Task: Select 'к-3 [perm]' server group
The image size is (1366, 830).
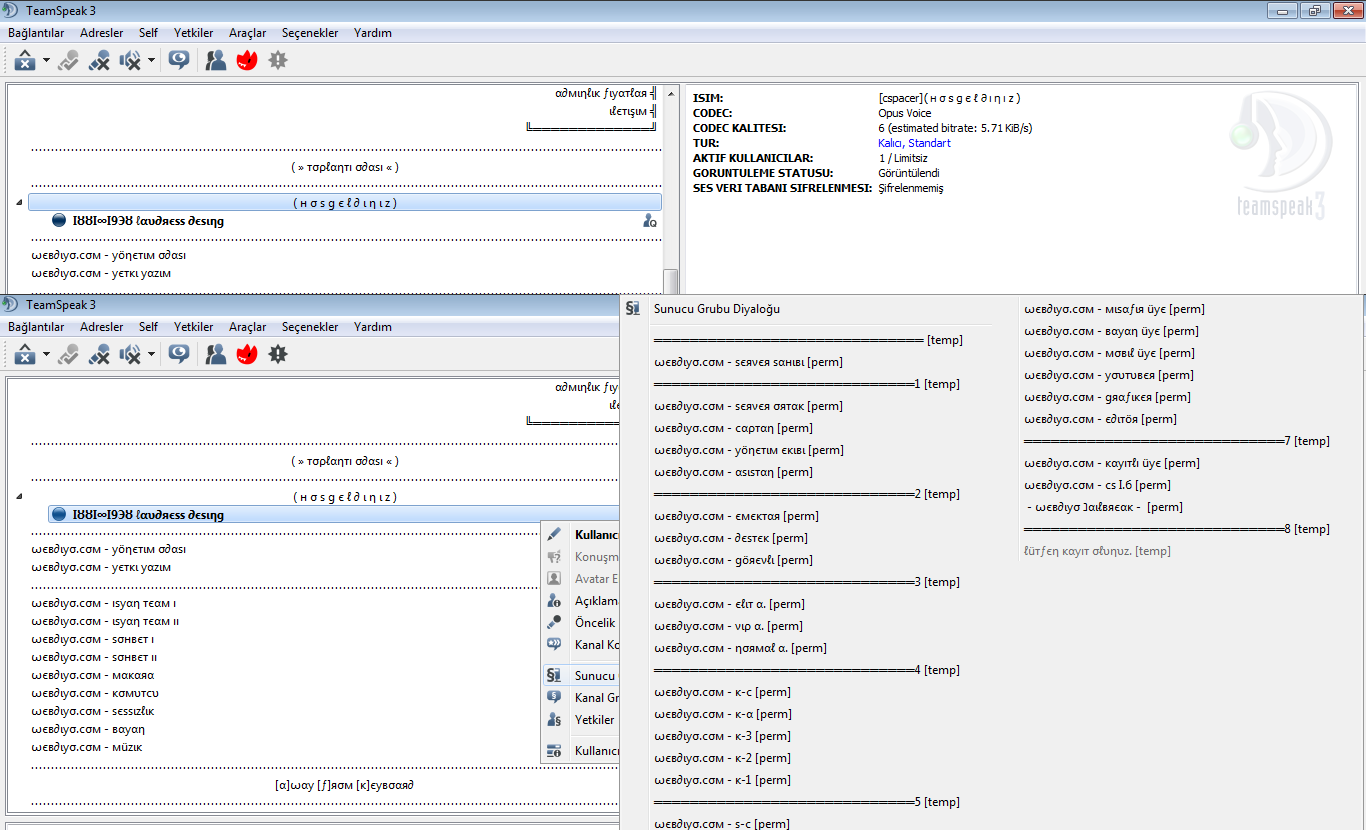Action: pos(722,736)
